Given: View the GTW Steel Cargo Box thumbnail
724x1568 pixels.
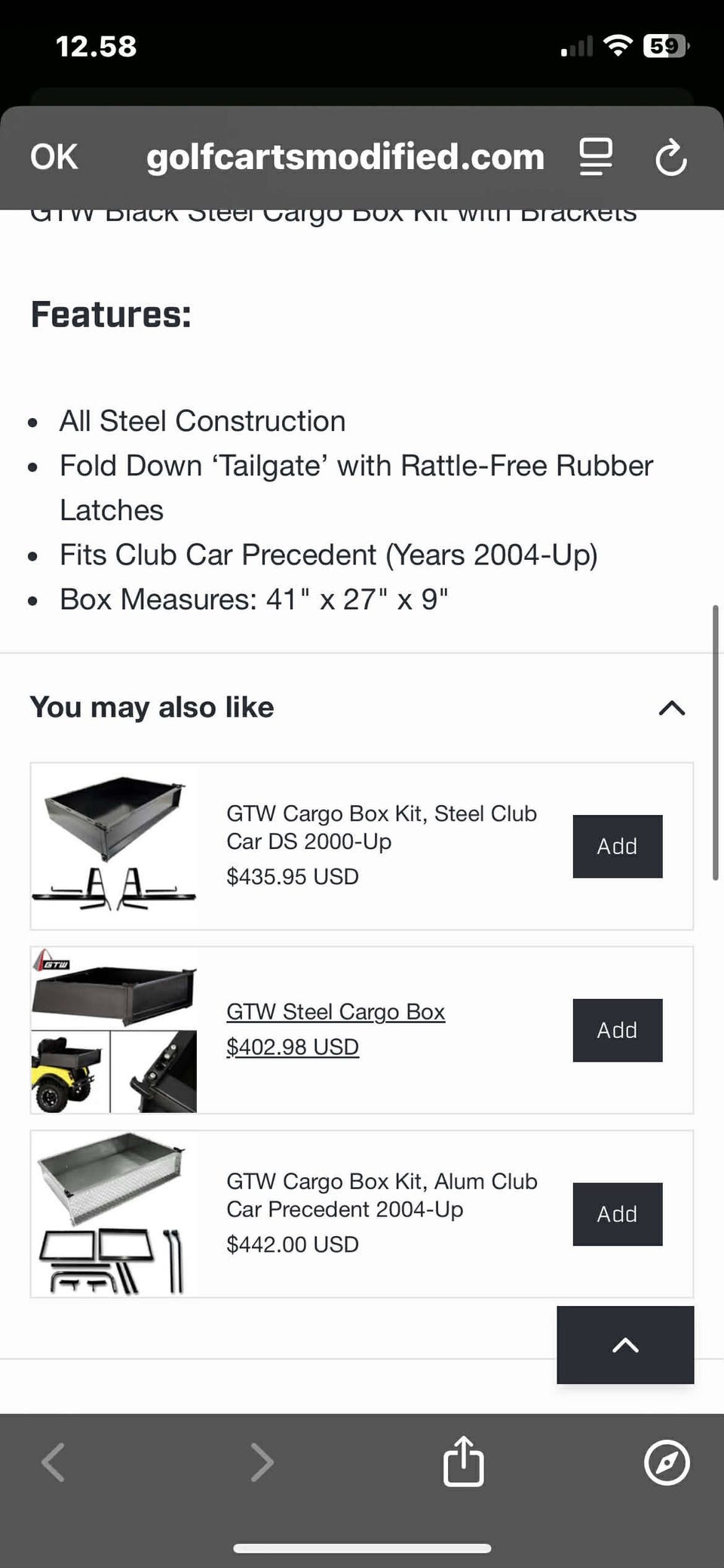Looking at the screenshot, I should (x=114, y=1030).
